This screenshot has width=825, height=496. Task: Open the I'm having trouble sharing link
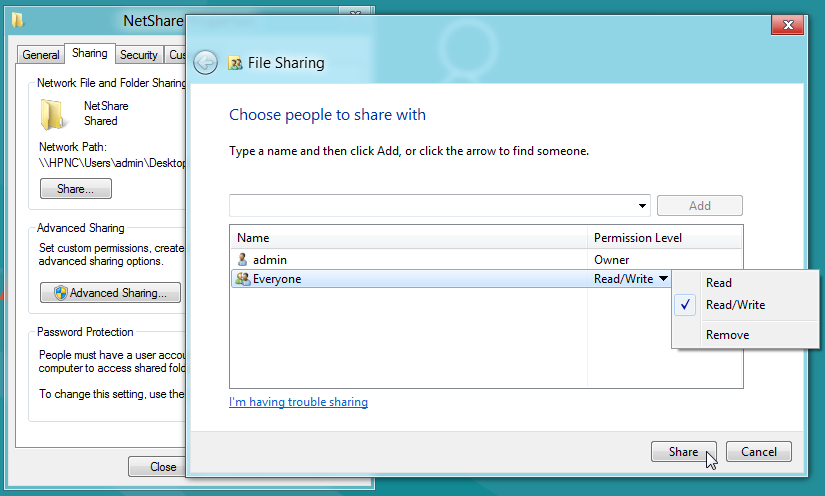pyautogui.click(x=298, y=402)
